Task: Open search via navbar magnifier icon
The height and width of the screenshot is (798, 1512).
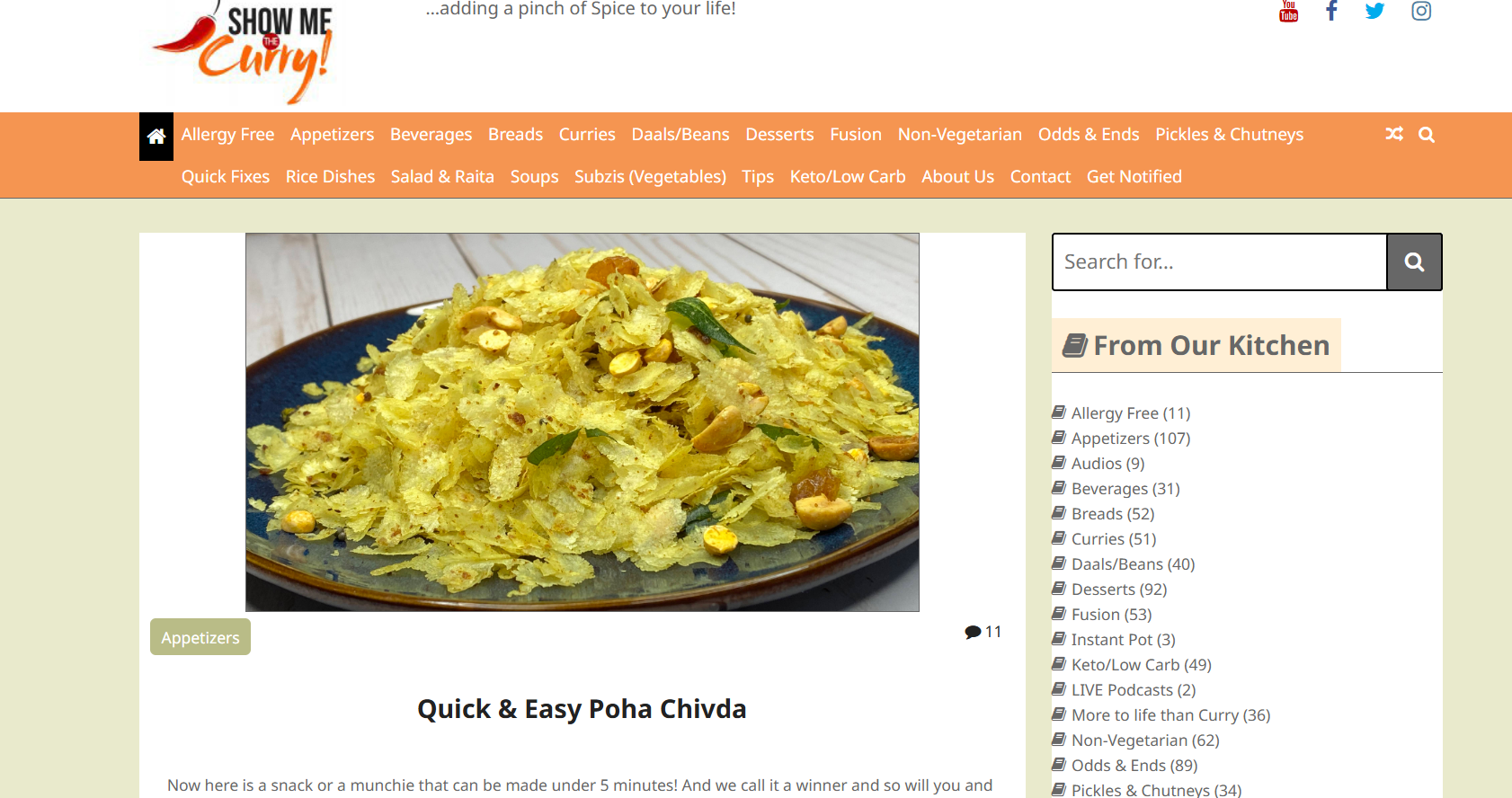Action: coord(1427,135)
